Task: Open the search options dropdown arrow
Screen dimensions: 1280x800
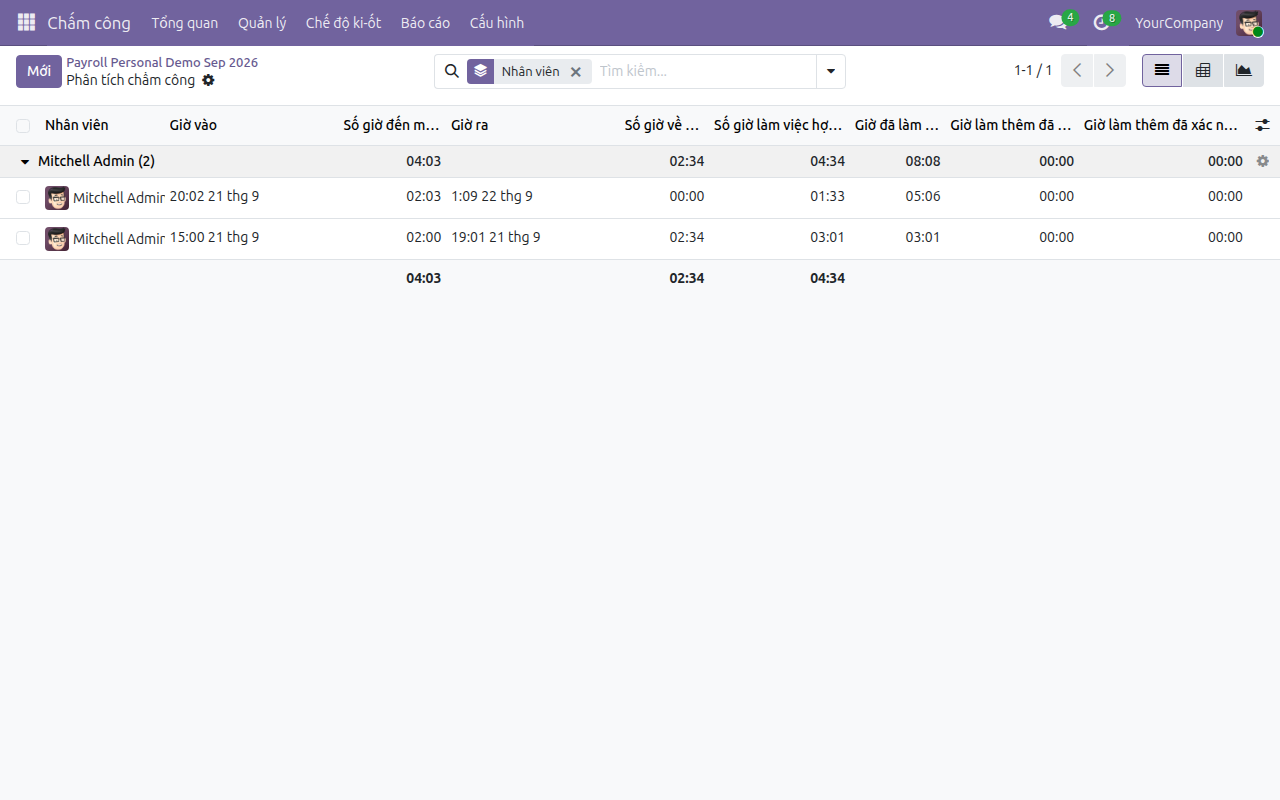Action: point(831,71)
